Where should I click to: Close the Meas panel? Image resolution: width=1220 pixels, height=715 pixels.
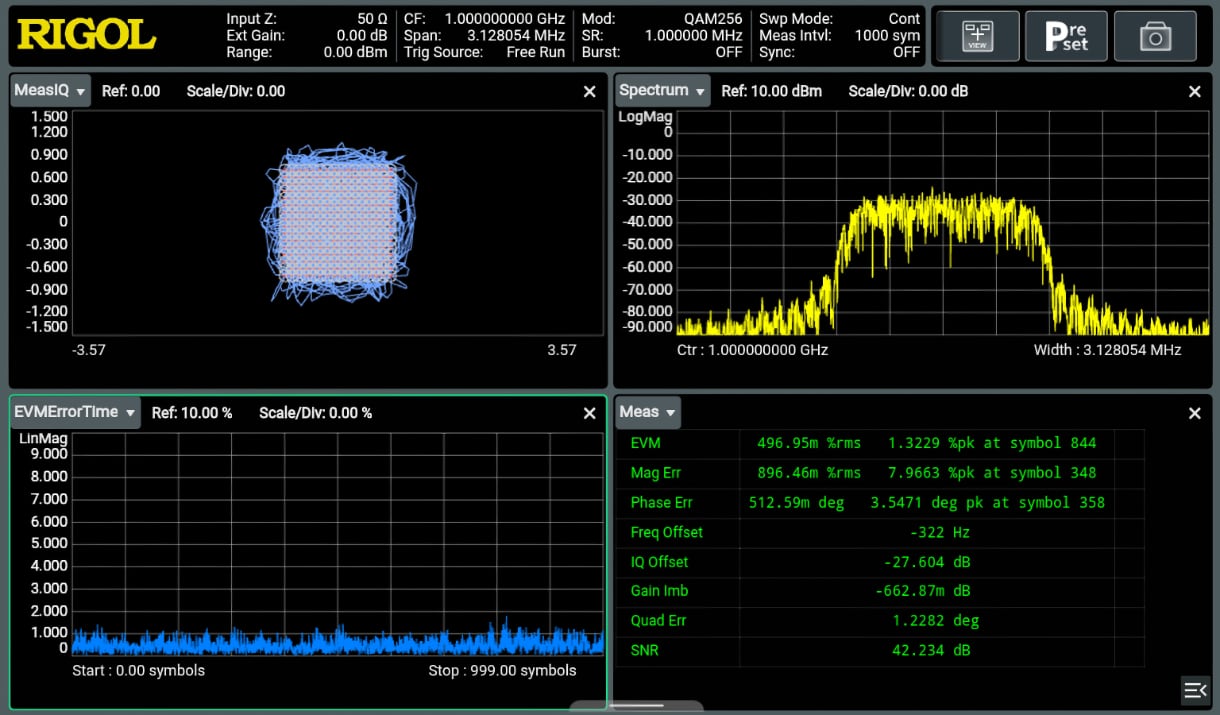click(1194, 413)
